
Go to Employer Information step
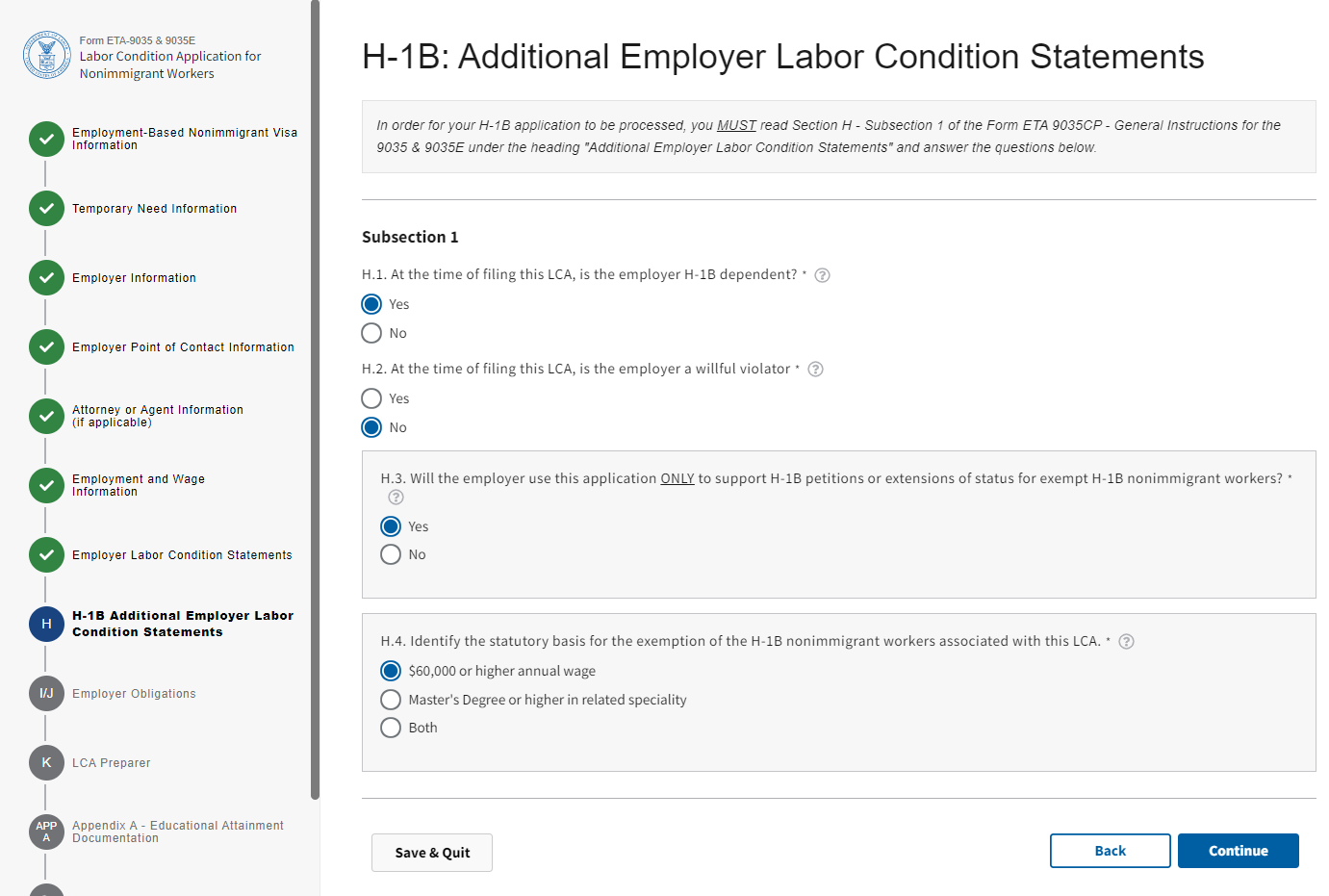(134, 278)
